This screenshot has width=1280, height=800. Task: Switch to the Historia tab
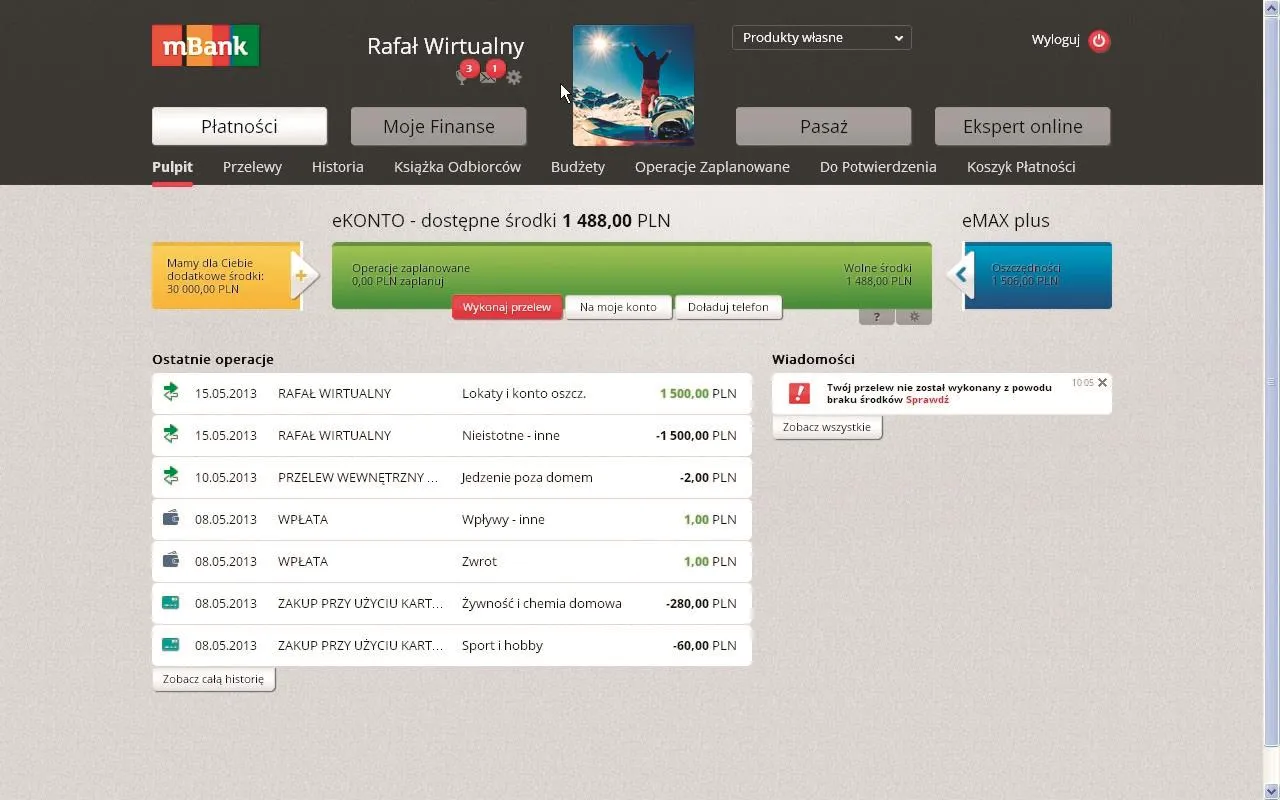(x=337, y=167)
